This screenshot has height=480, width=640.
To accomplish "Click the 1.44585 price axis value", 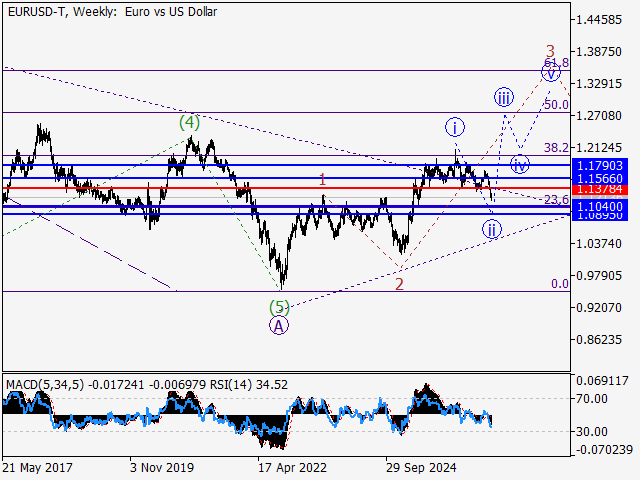I will (599, 20).
